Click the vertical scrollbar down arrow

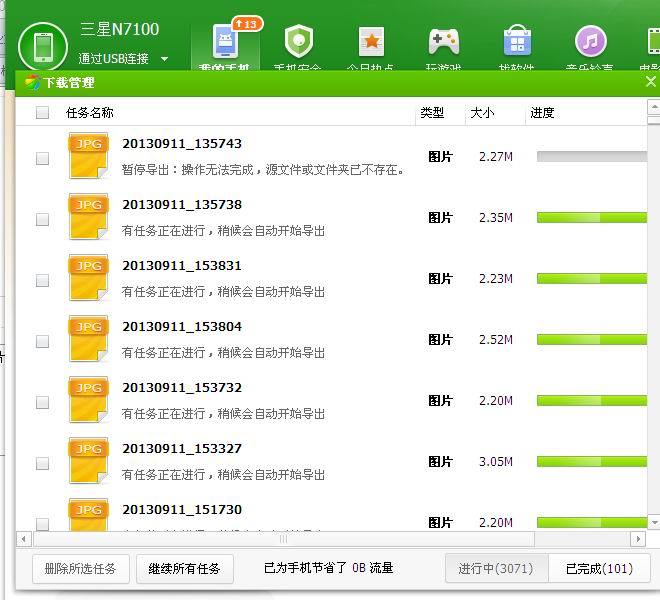654,523
